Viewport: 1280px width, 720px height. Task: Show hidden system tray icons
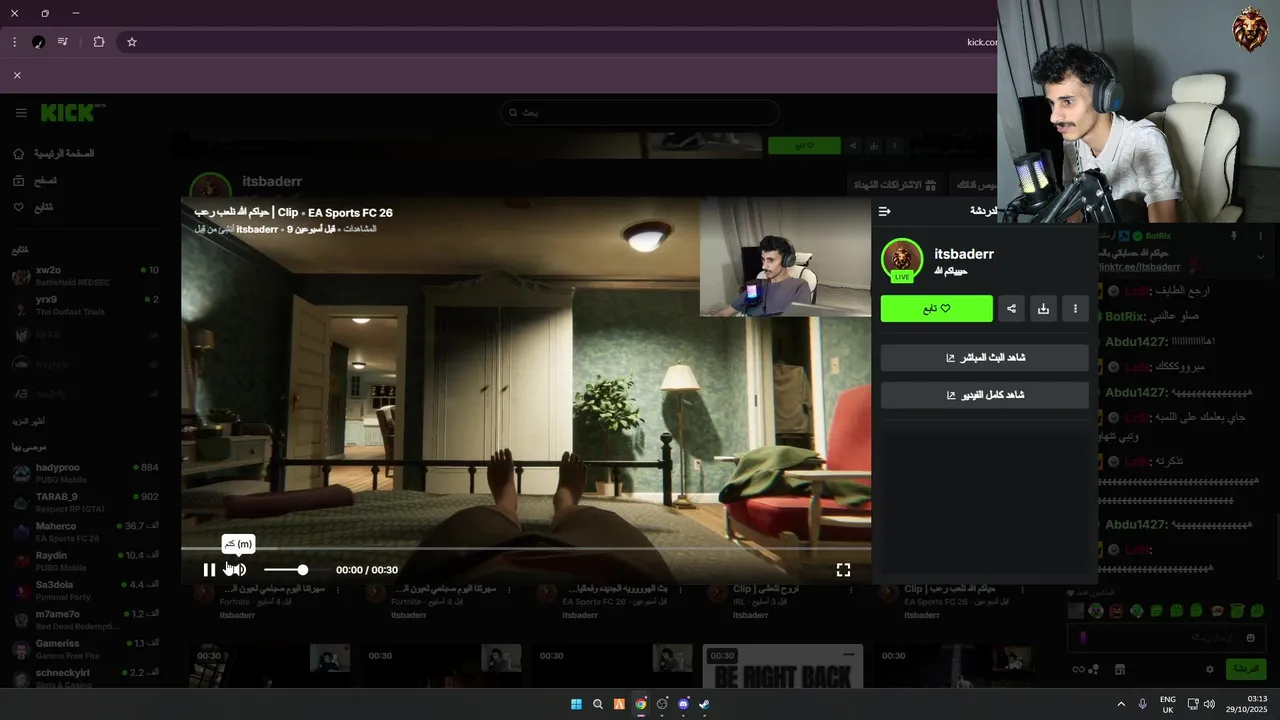[x=1120, y=704]
